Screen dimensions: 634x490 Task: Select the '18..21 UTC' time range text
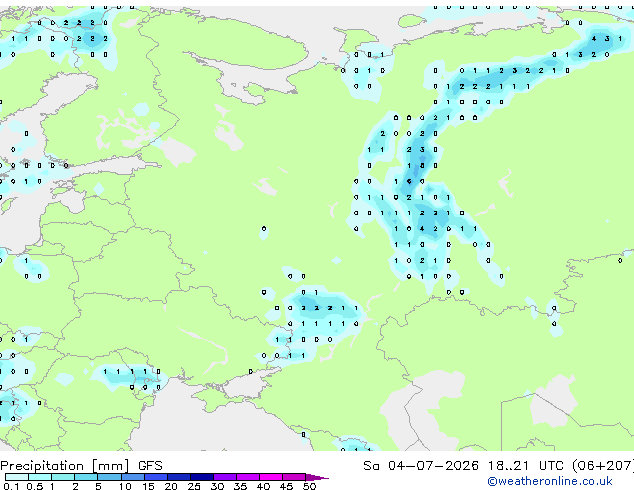pos(525,466)
